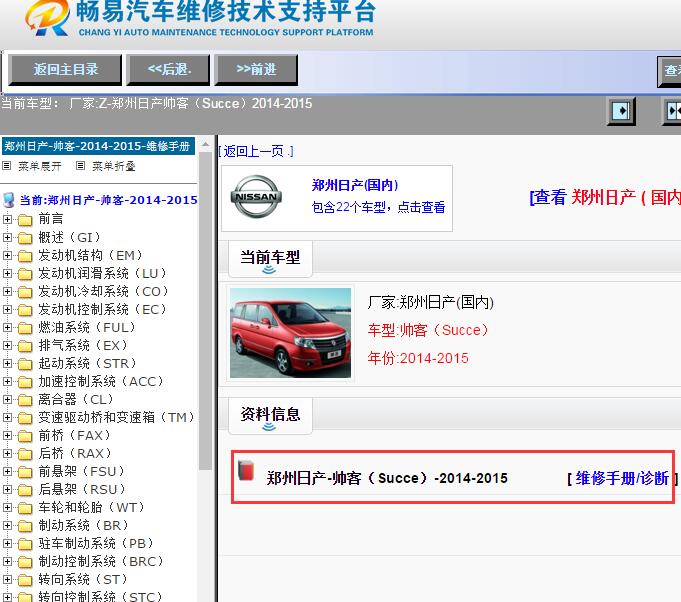
Task: Select 排气系统（EX） tree item label
Action: [x=83, y=345]
